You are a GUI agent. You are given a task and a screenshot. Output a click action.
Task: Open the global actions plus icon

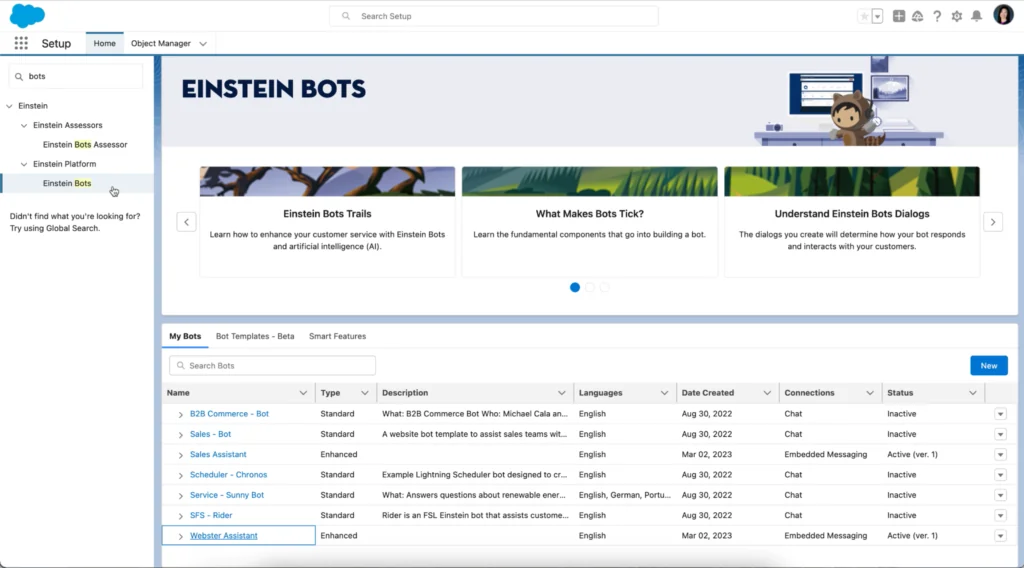click(x=899, y=16)
